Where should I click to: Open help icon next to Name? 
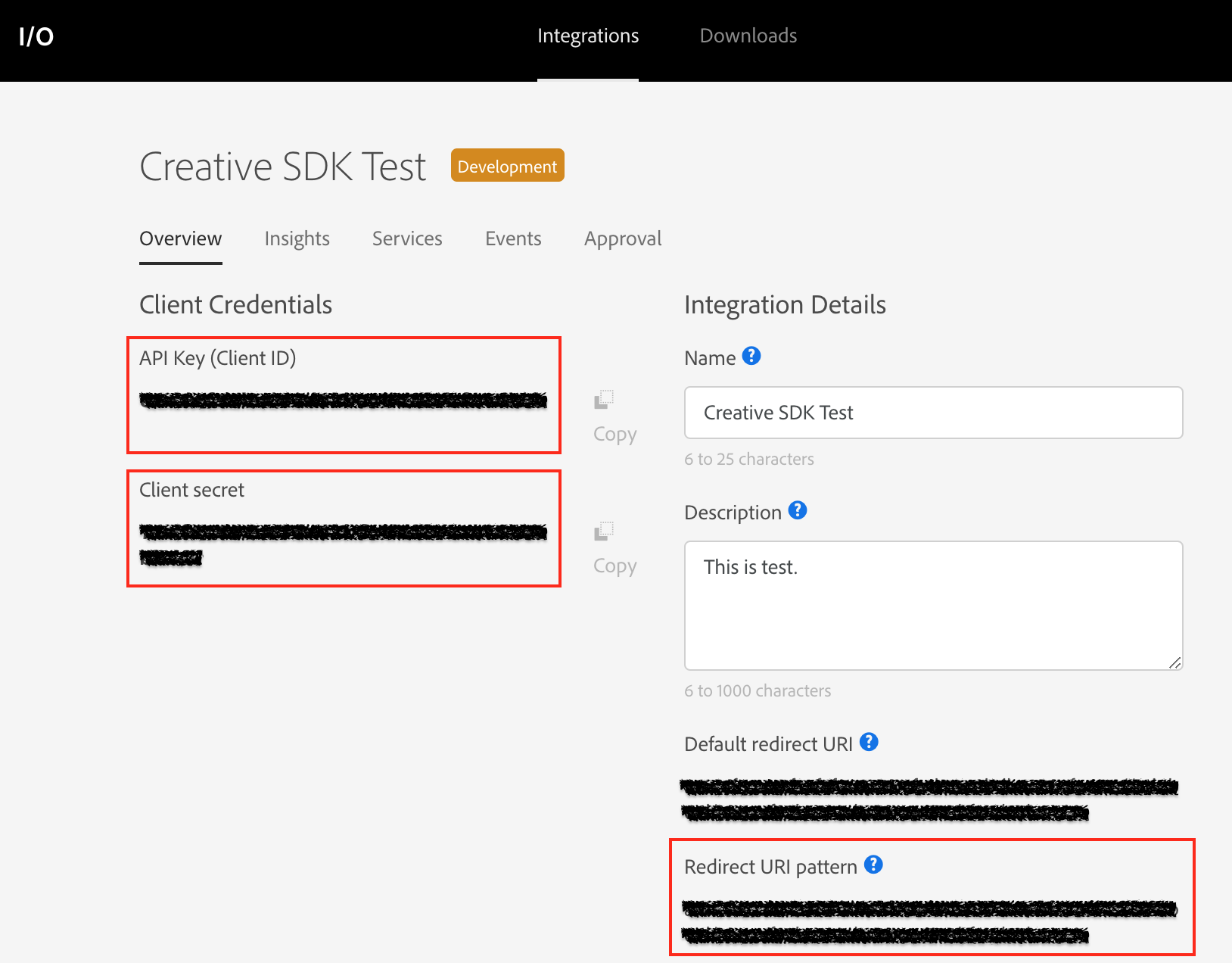tap(751, 356)
